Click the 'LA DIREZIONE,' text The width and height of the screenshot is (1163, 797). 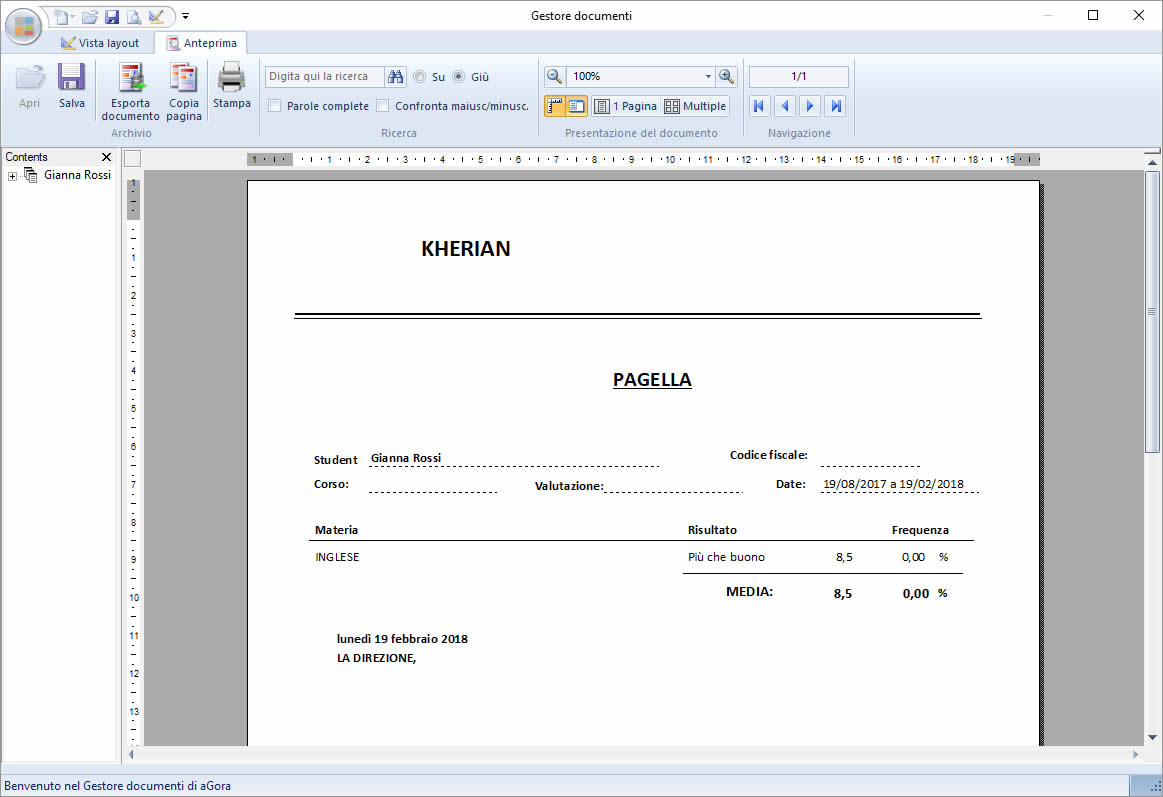pos(376,658)
